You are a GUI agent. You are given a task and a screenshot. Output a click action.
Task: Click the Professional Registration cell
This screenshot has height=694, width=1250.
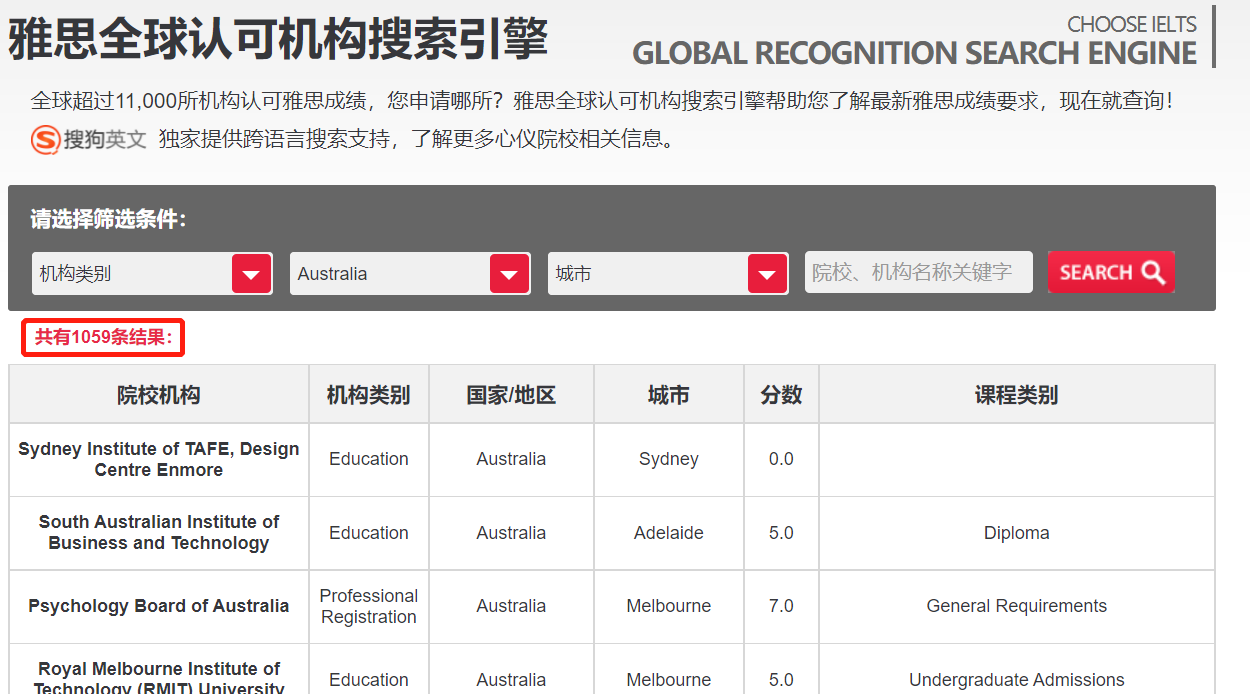point(369,606)
